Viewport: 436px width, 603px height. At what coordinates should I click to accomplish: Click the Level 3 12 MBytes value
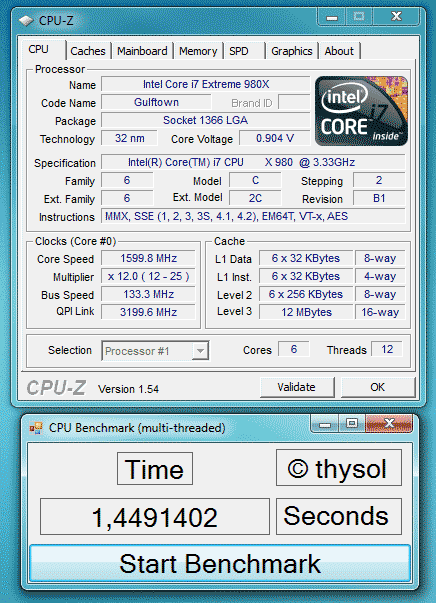point(306,312)
